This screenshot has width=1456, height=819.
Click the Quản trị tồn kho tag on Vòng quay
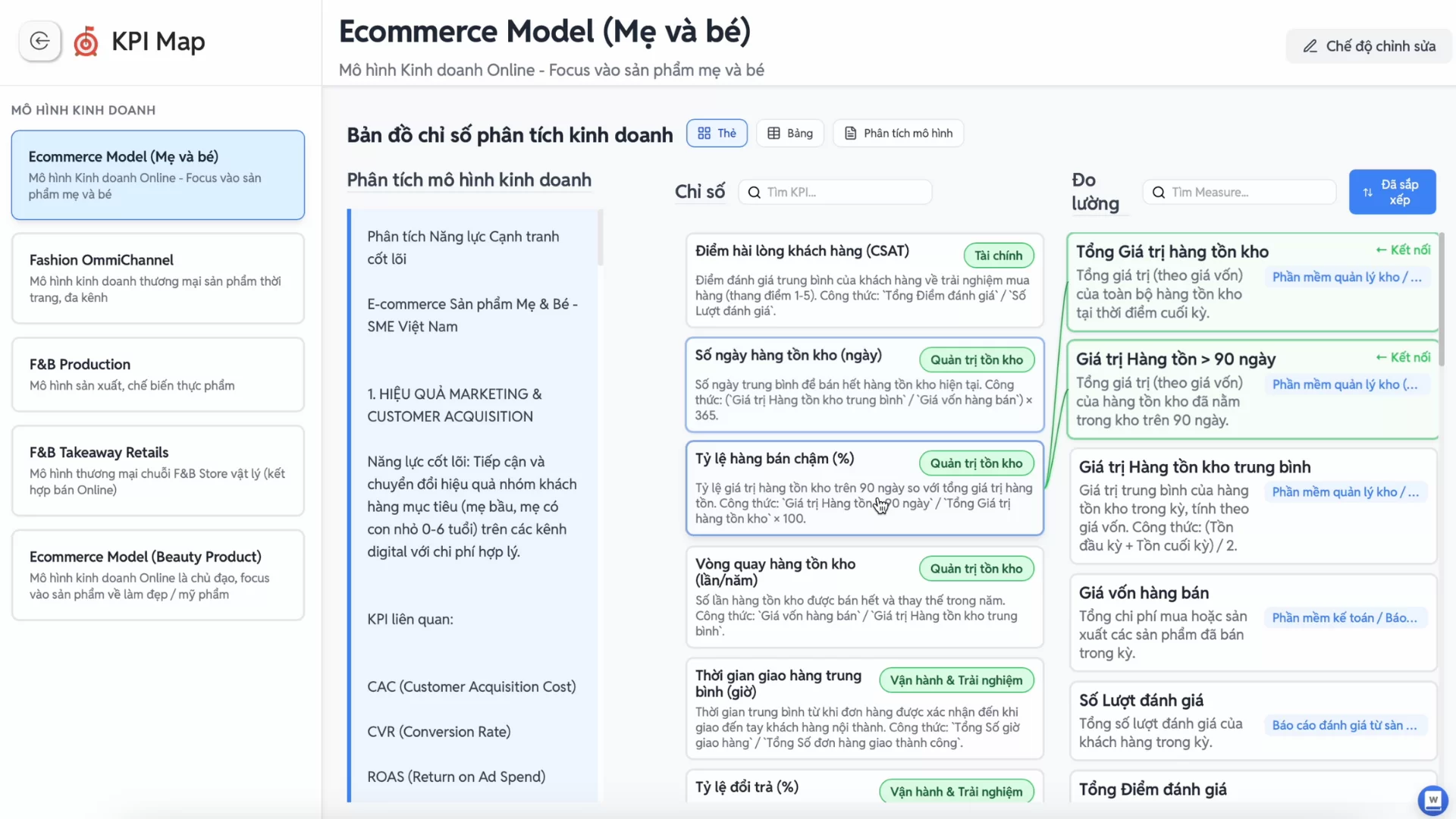click(976, 569)
